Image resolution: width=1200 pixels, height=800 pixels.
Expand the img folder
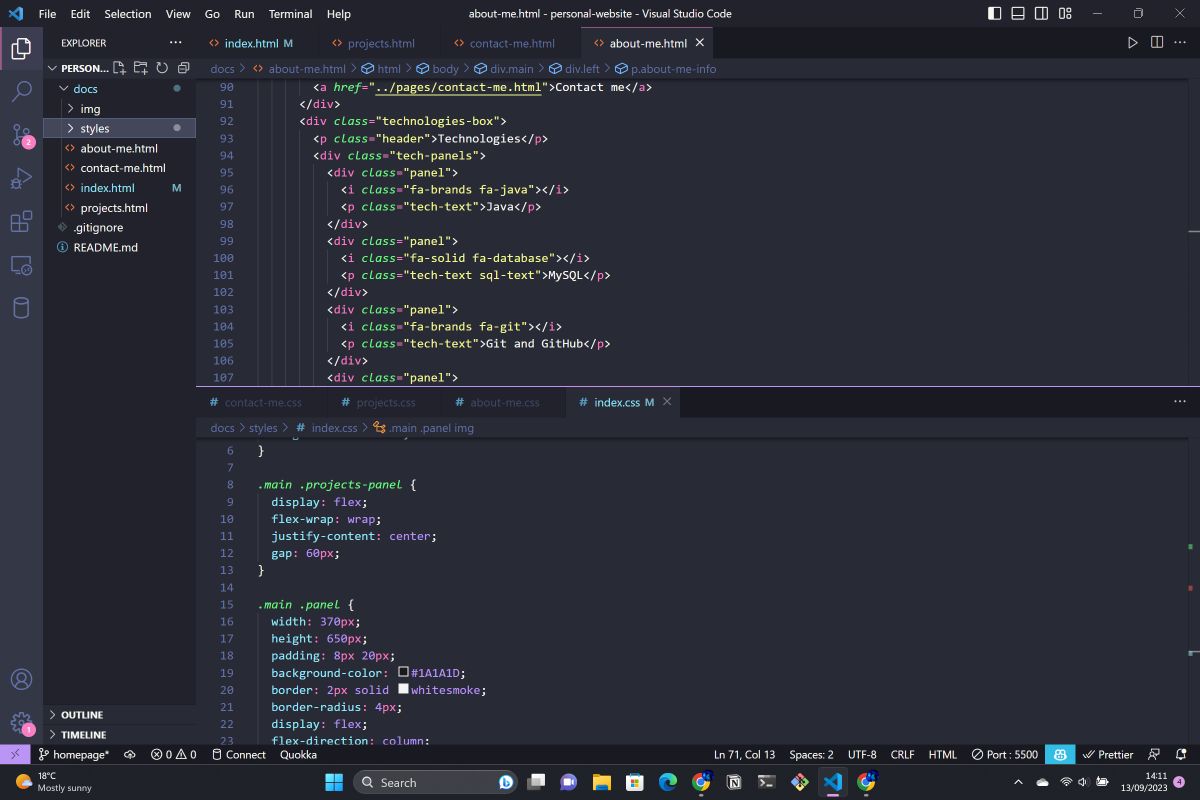(90, 109)
